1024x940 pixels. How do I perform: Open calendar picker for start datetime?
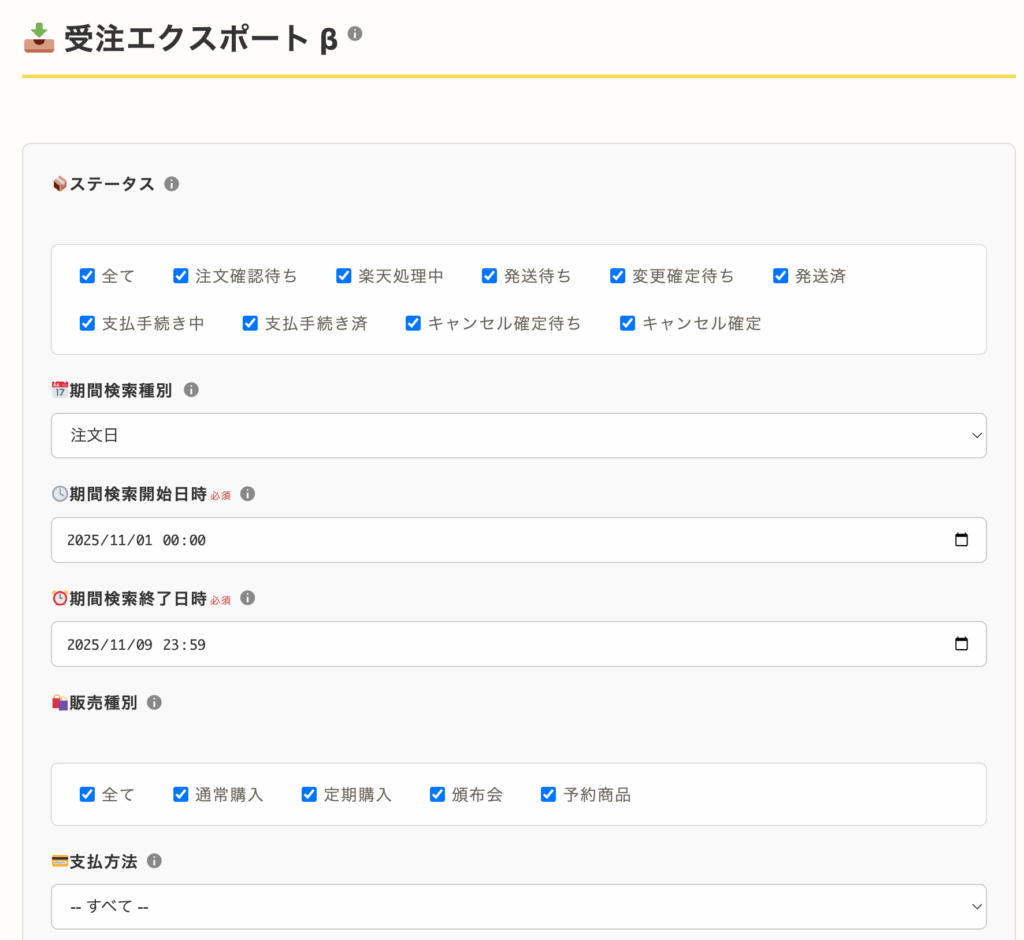tap(961, 540)
